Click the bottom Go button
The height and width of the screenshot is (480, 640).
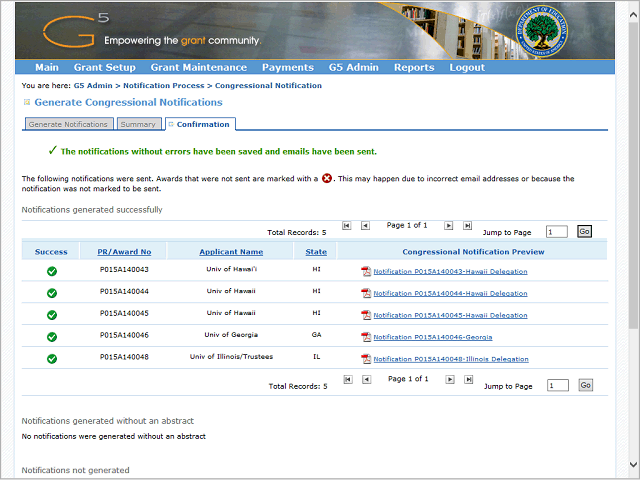[585, 385]
